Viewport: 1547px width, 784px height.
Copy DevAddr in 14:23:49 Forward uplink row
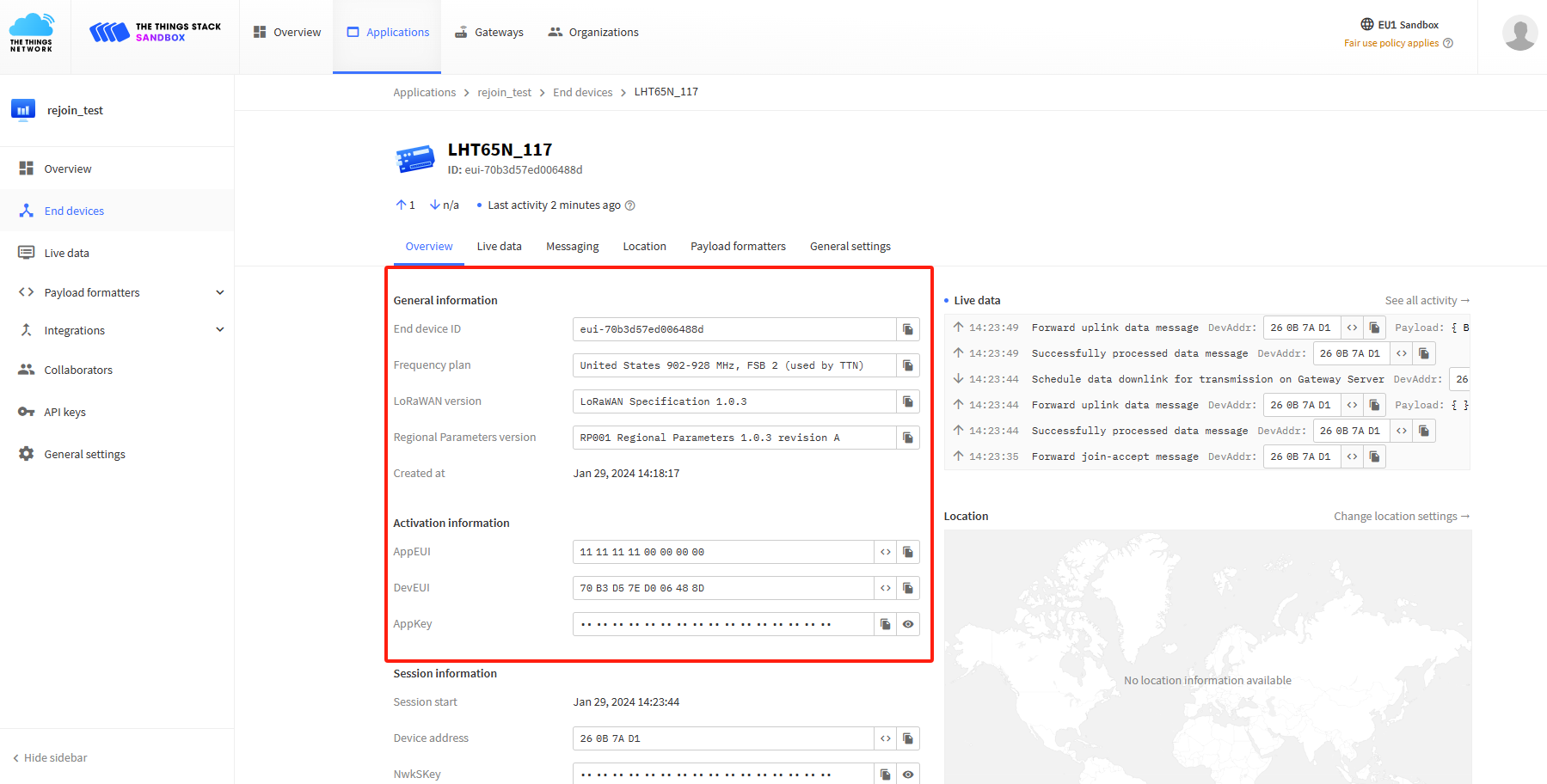coord(1374,328)
